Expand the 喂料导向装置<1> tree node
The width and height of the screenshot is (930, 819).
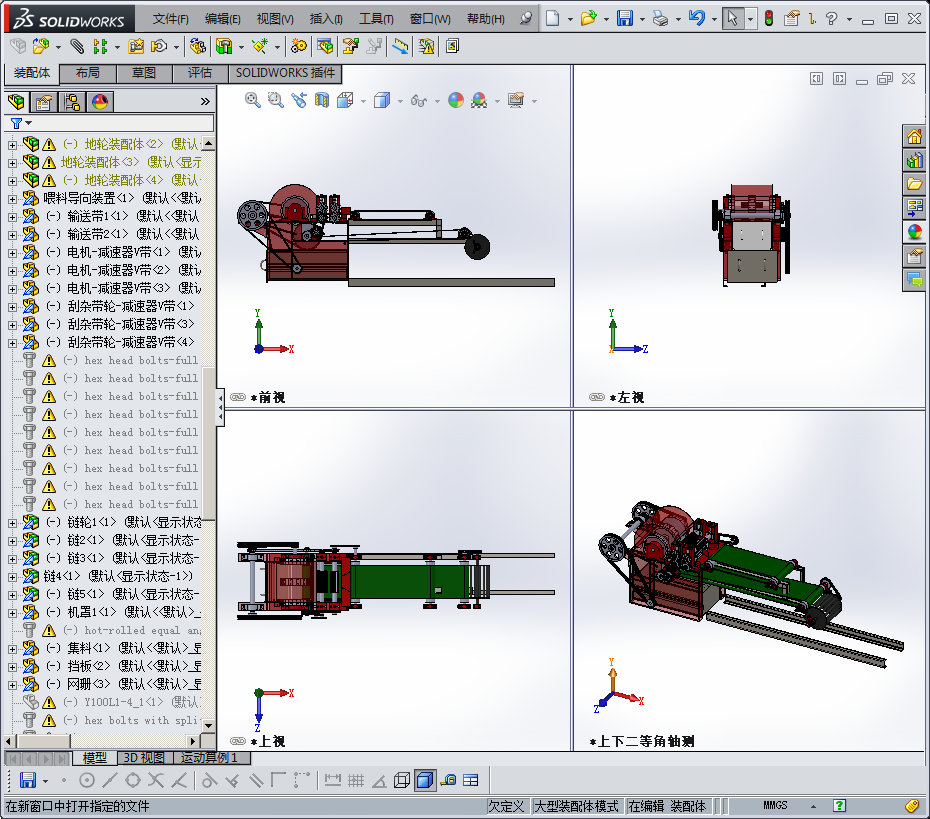pos(12,199)
